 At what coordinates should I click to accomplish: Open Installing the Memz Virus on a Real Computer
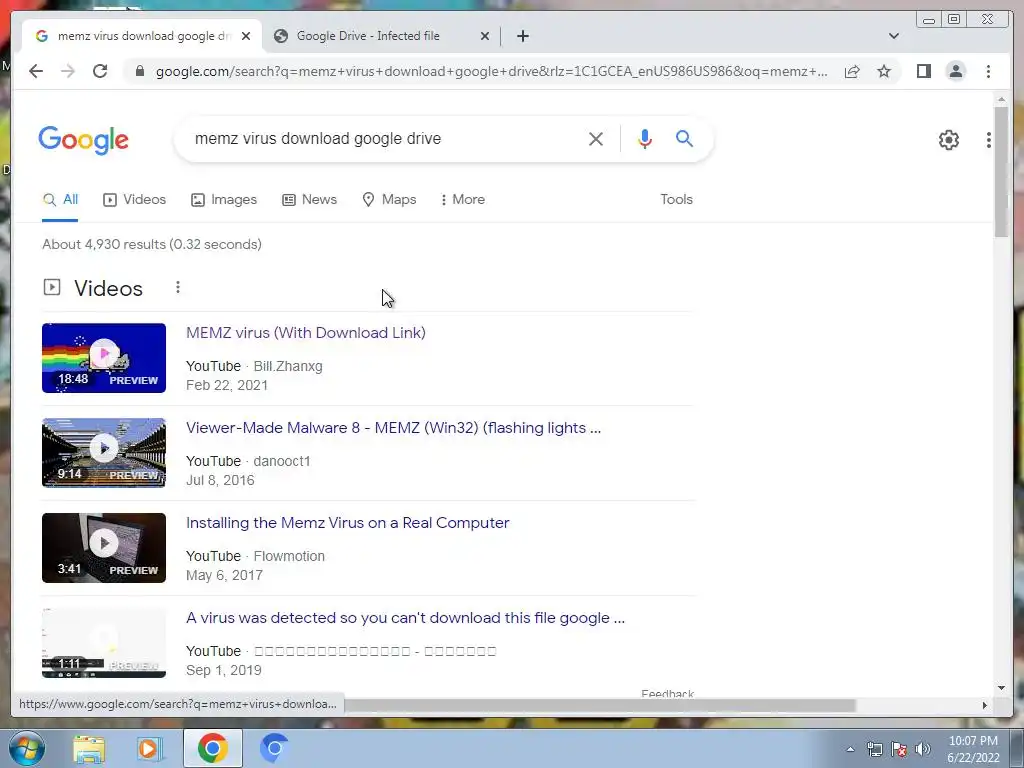[347, 522]
